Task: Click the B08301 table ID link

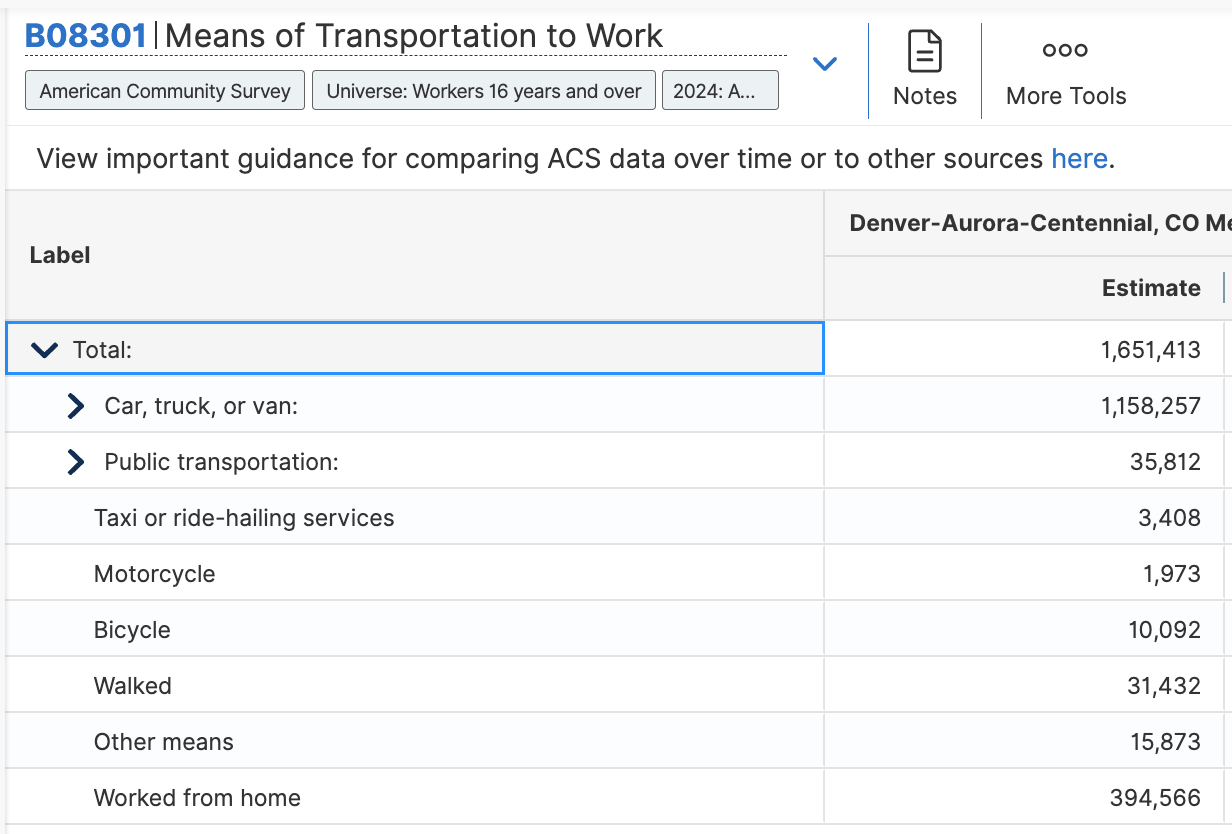Action: pyautogui.click(x=86, y=37)
